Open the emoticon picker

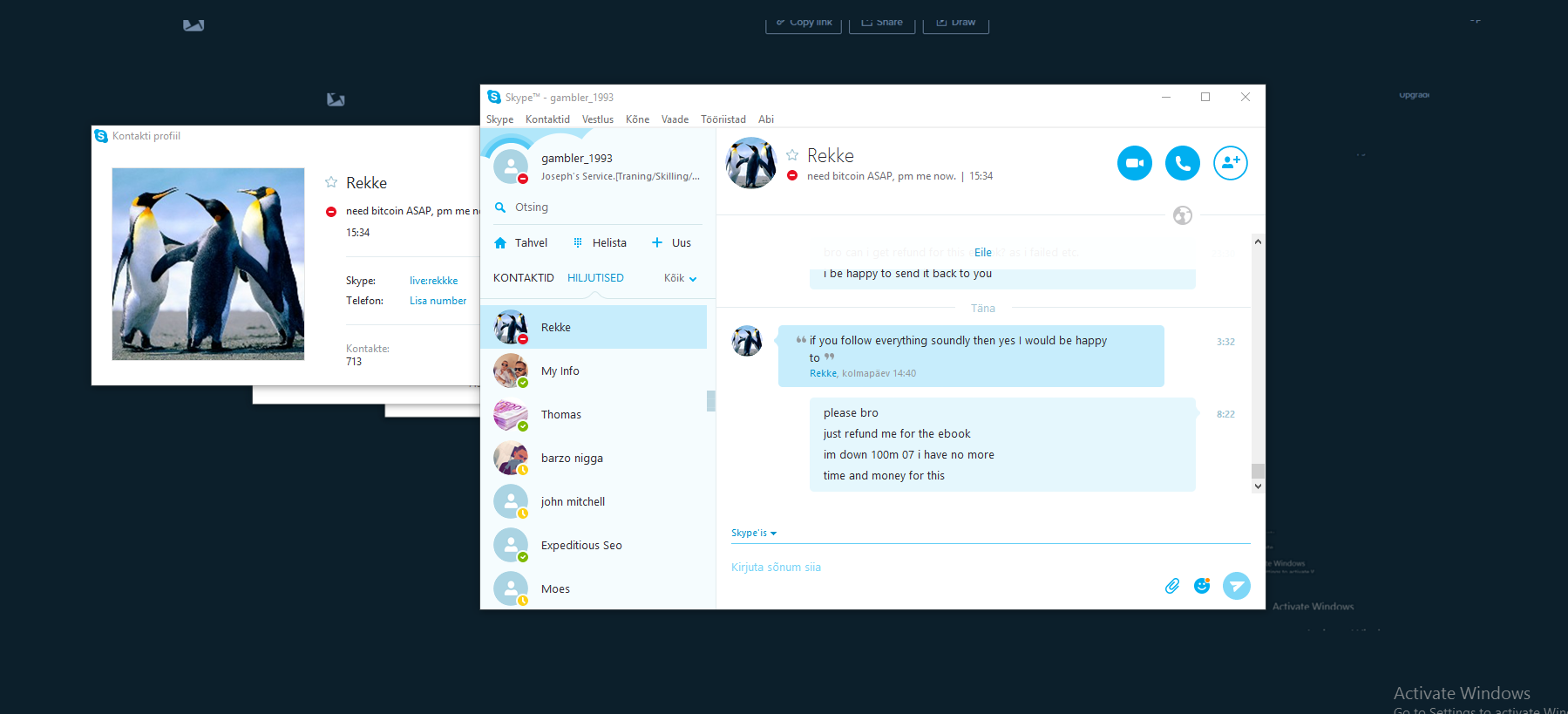click(x=1202, y=586)
